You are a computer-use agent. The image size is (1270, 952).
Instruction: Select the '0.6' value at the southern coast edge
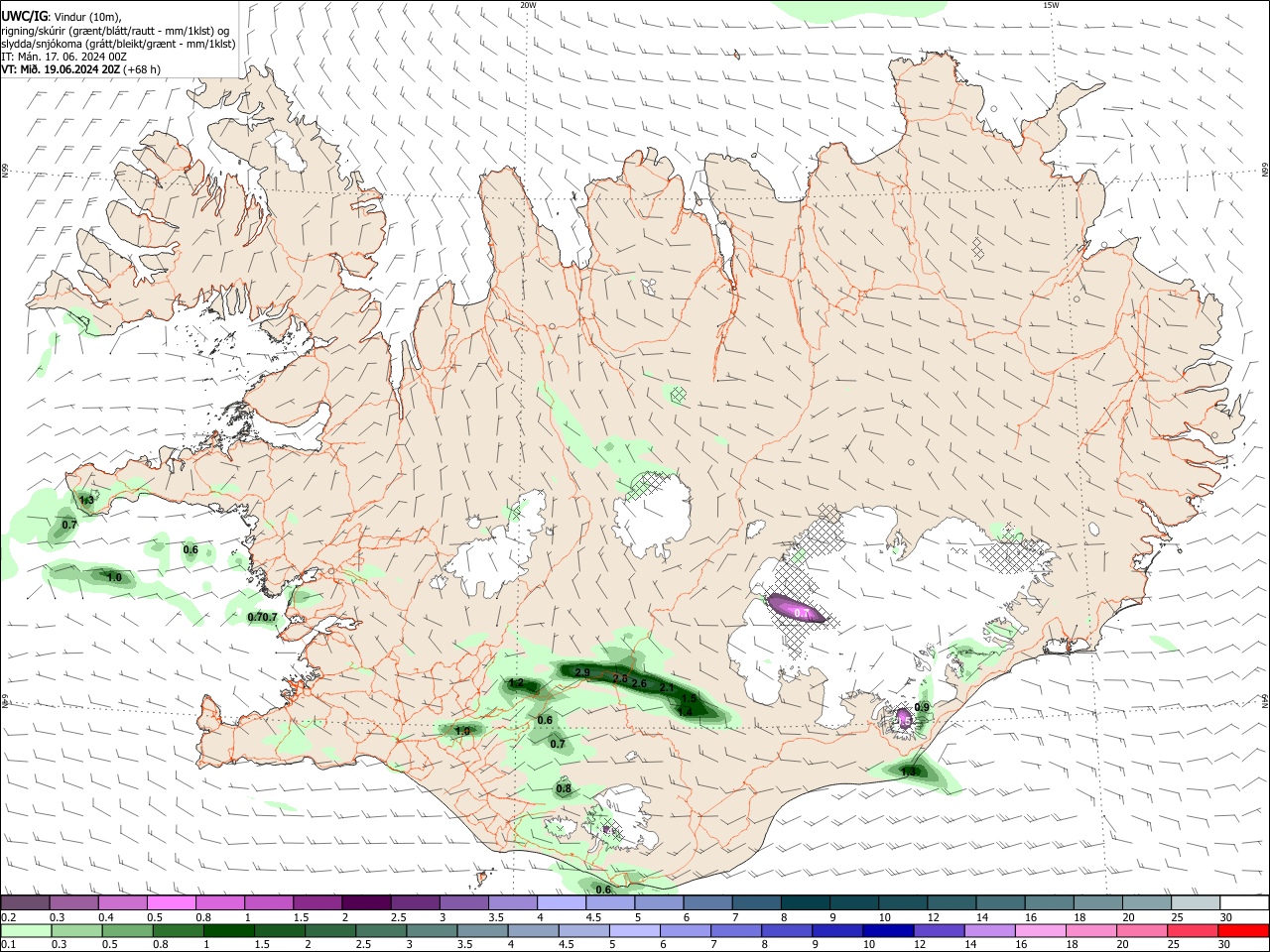tap(603, 890)
